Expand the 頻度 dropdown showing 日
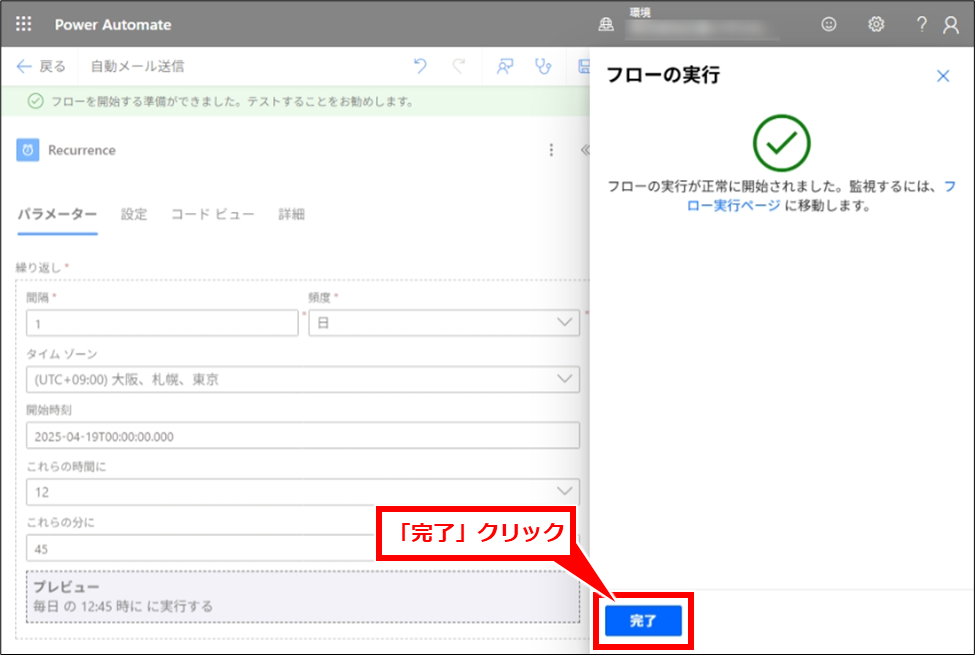The height and width of the screenshot is (655, 975). (444, 323)
